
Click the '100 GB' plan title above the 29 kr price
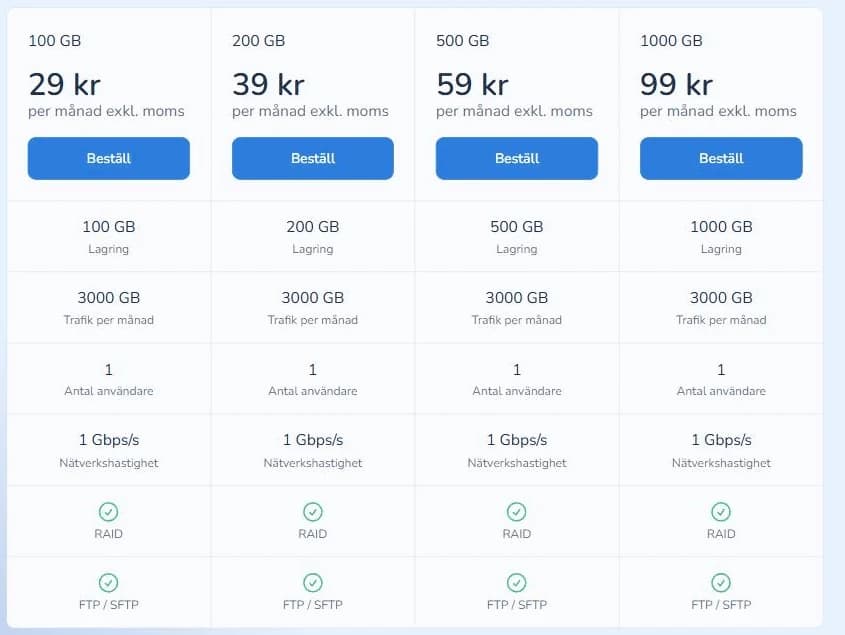(54, 41)
